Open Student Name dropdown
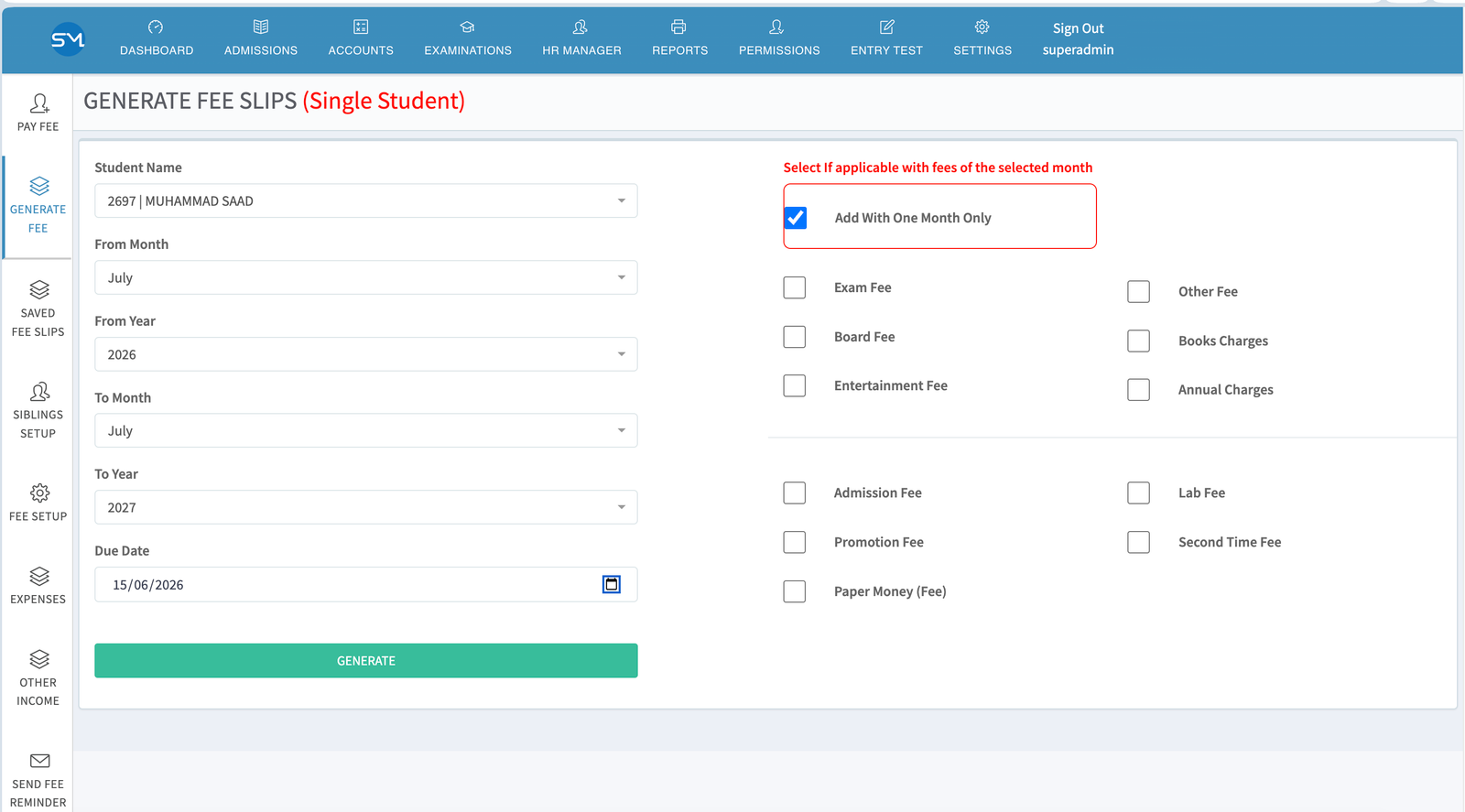Image resolution: width=1465 pixels, height=812 pixels. tap(366, 200)
